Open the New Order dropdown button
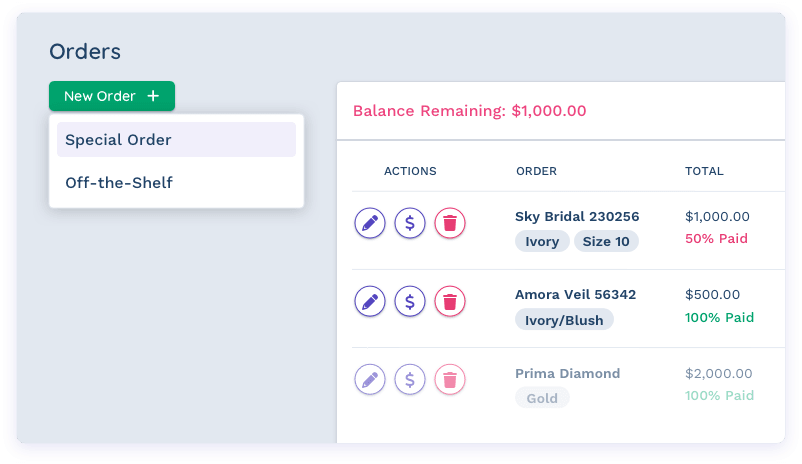This screenshot has width=802, height=464. (111, 96)
